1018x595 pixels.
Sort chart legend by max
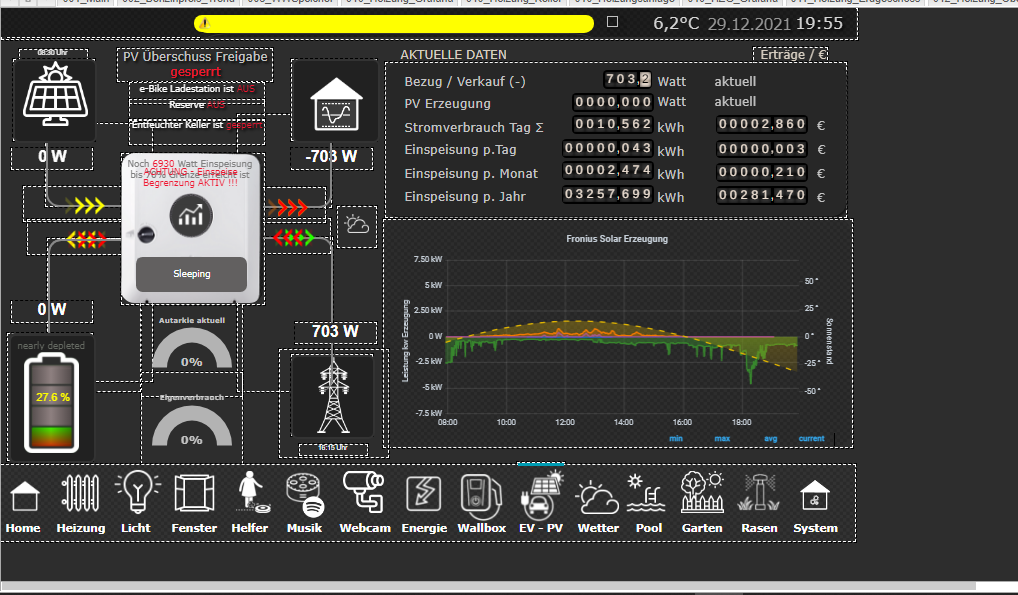click(722, 438)
